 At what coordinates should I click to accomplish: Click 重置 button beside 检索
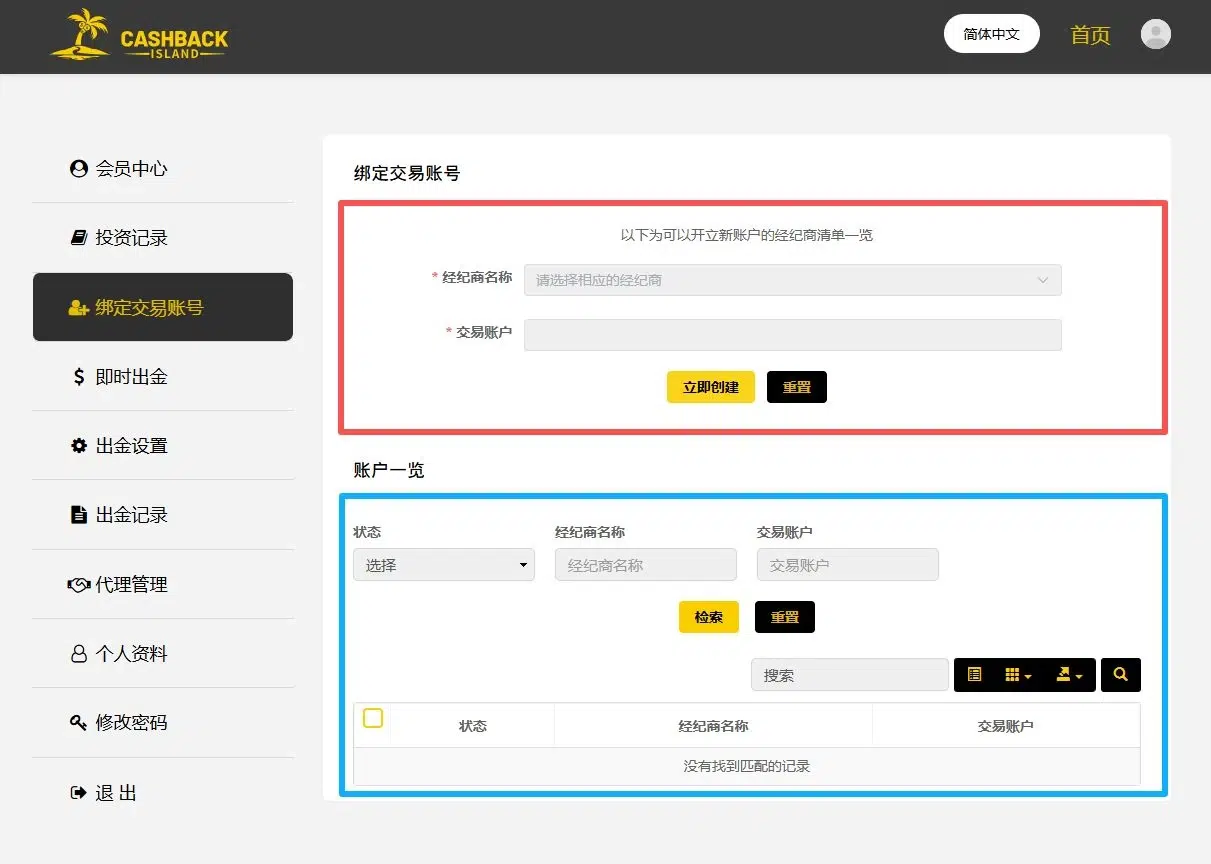click(785, 617)
